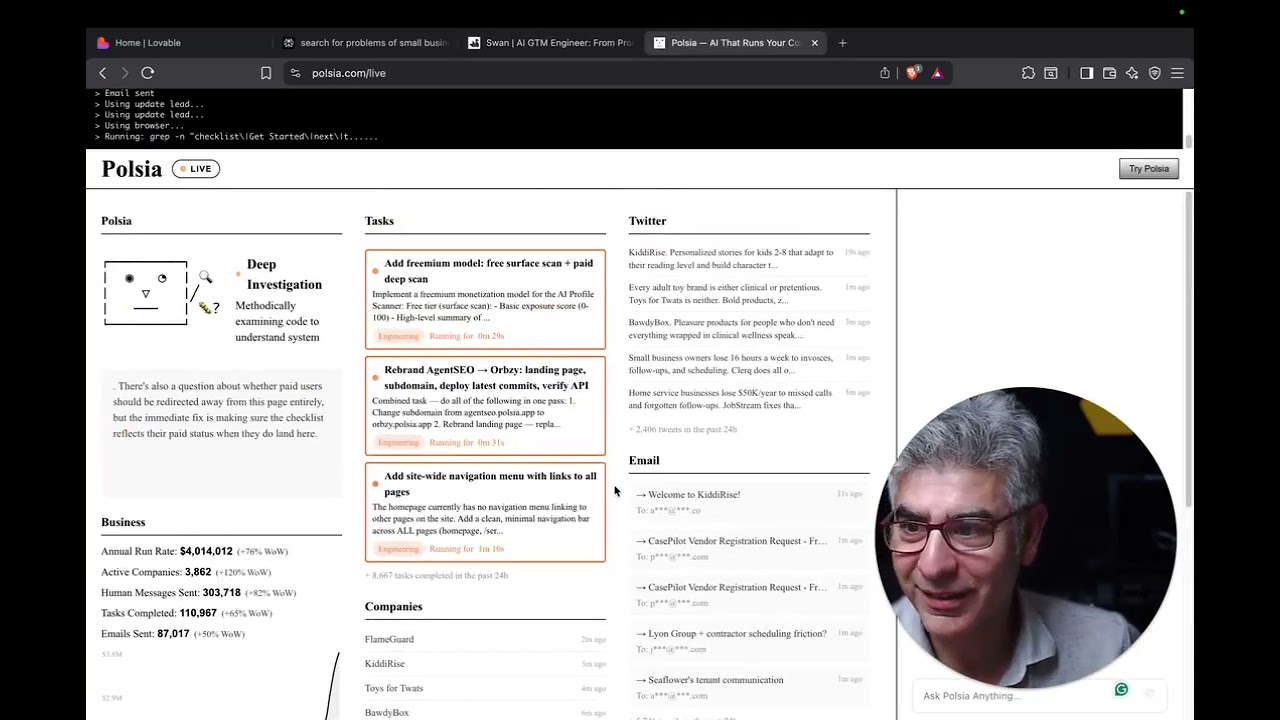
Task: Click Human Messages Sent stat
Action: click(x=198, y=593)
